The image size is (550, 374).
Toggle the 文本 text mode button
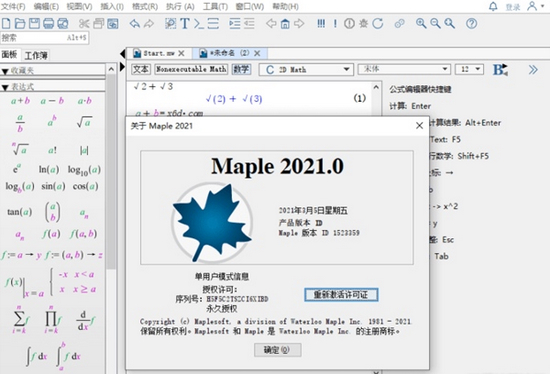(141, 69)
